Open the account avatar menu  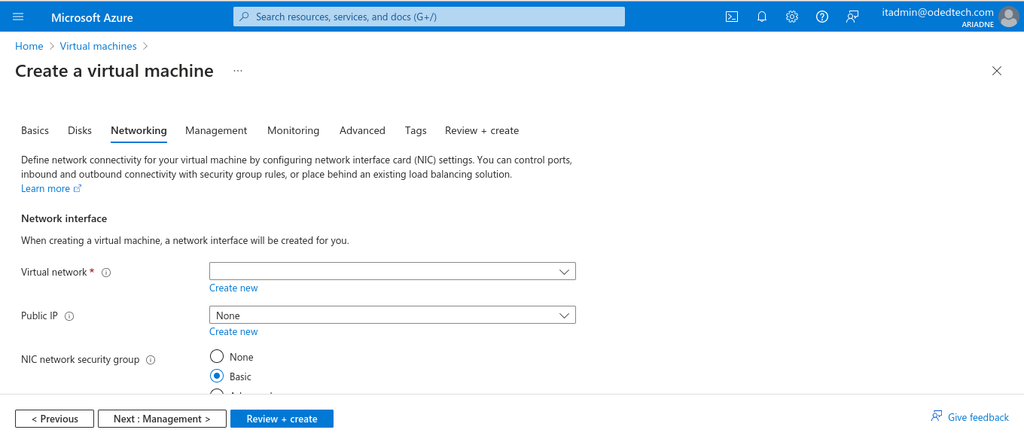[1008, 17]
